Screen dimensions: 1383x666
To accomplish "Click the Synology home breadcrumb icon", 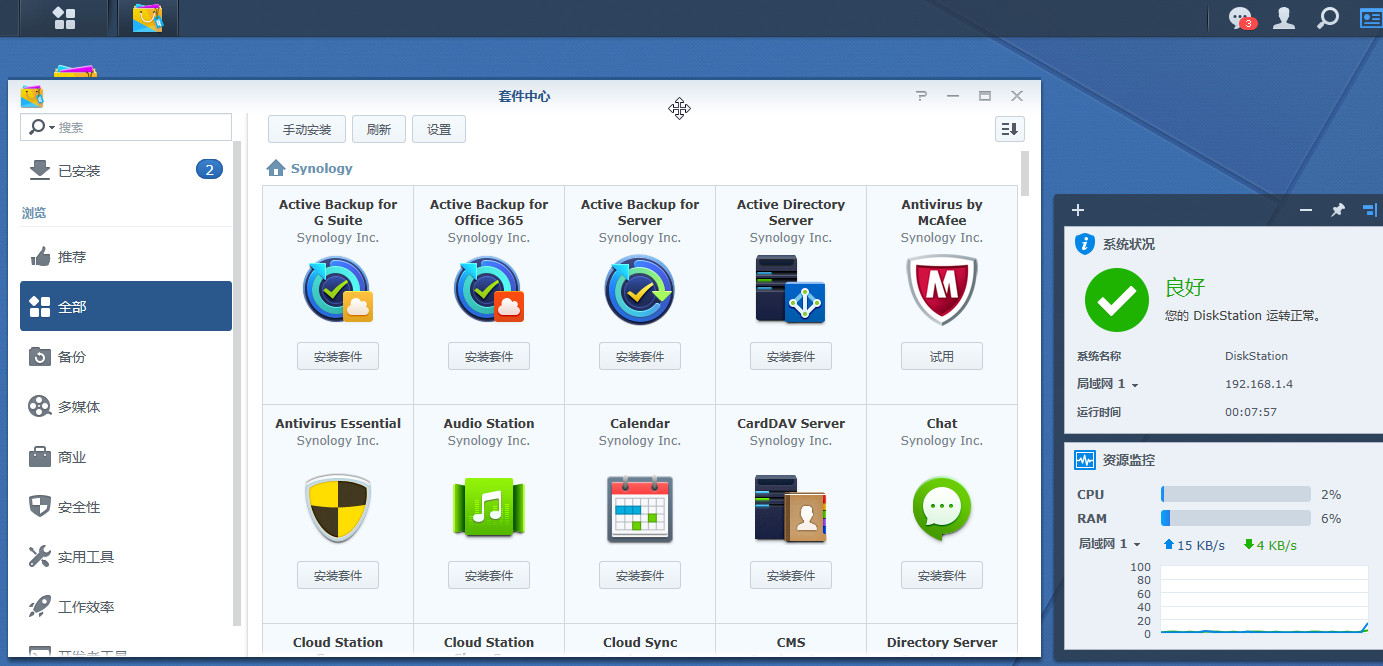I will coord(276,168).
